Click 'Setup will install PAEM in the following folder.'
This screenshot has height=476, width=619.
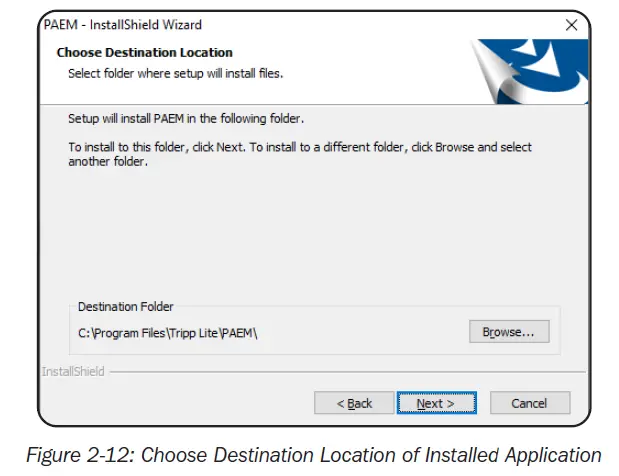point(186,118)
